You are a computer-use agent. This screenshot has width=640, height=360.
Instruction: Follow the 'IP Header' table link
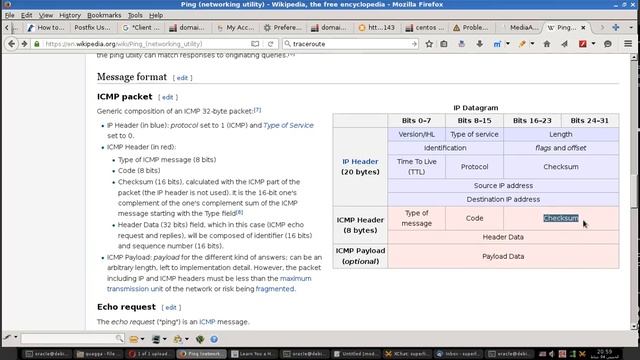coord(360,161)
